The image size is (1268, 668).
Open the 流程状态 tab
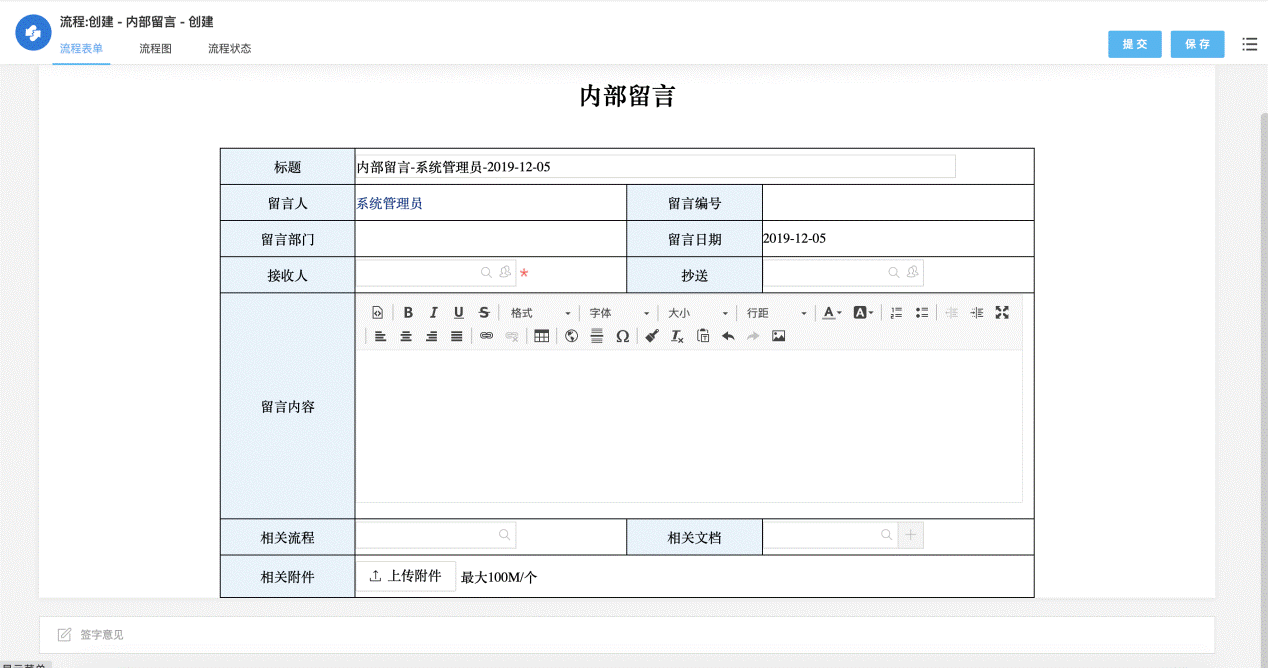(x=229, y=48)
